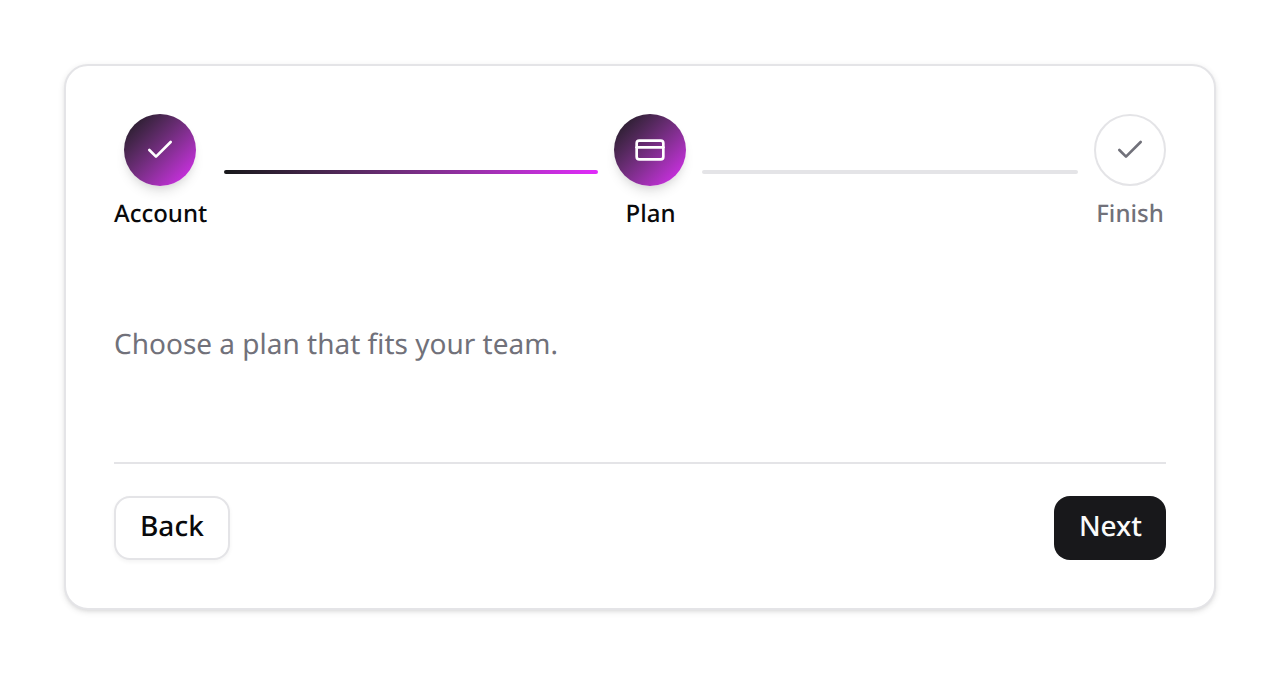Click the Next button
Image resolution: width=1280 pixels, height=674 pixels.
click(1110, 528)
